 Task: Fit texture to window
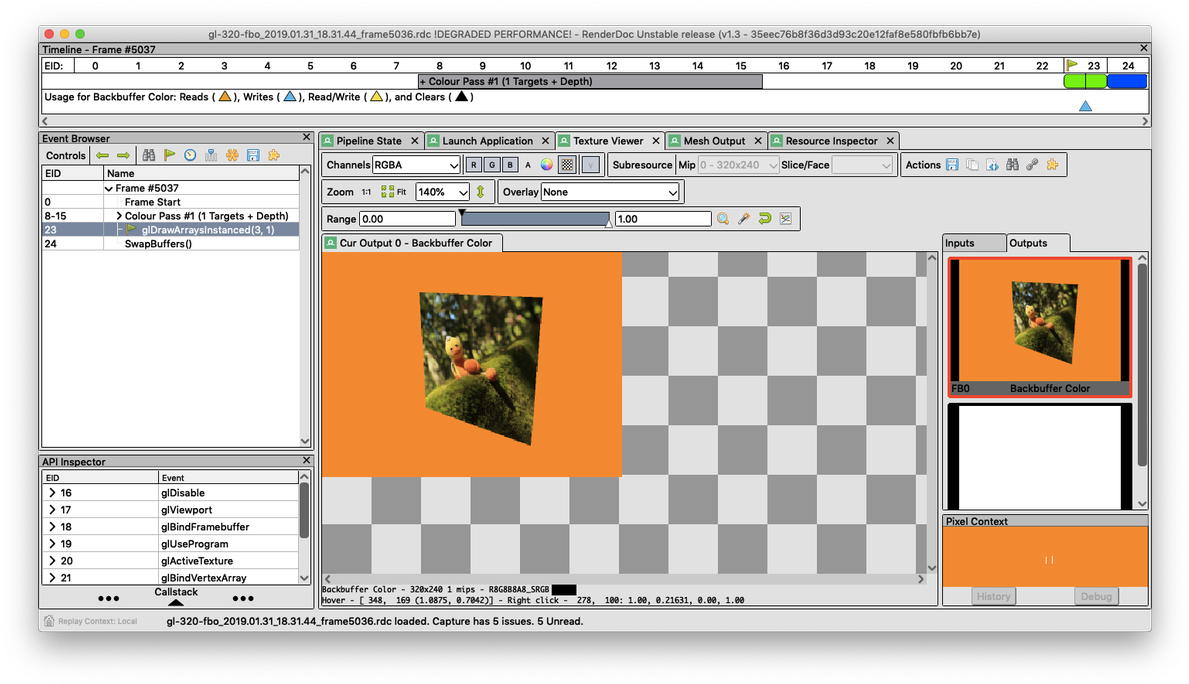tap(394, 193)
